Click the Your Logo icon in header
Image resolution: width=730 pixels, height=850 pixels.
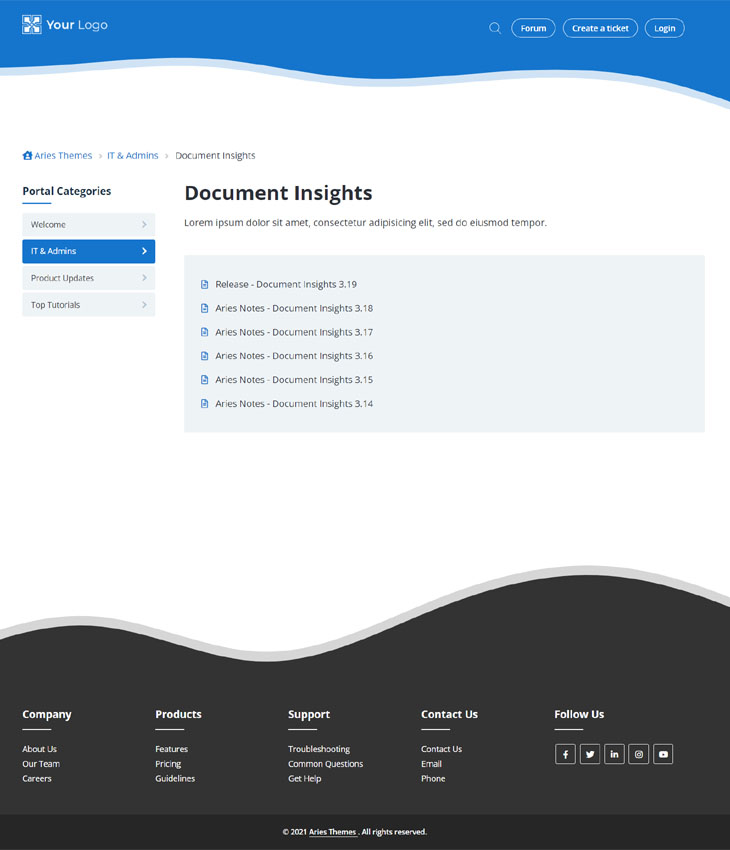pos(32,25)
